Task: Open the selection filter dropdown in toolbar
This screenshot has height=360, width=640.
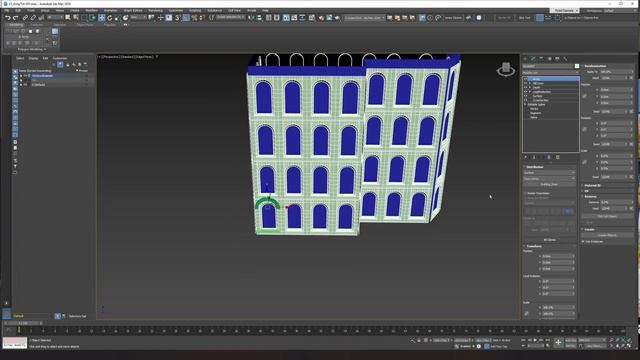Action: click(55, 18)
